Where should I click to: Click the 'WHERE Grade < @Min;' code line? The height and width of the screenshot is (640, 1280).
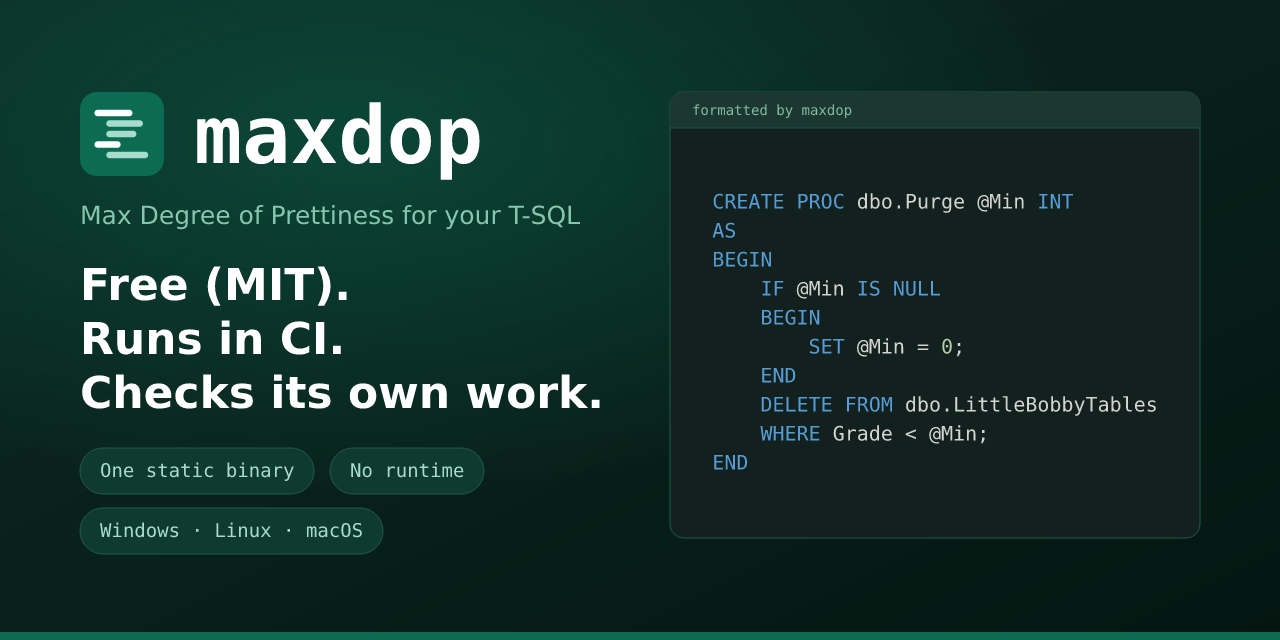(874, 434)
